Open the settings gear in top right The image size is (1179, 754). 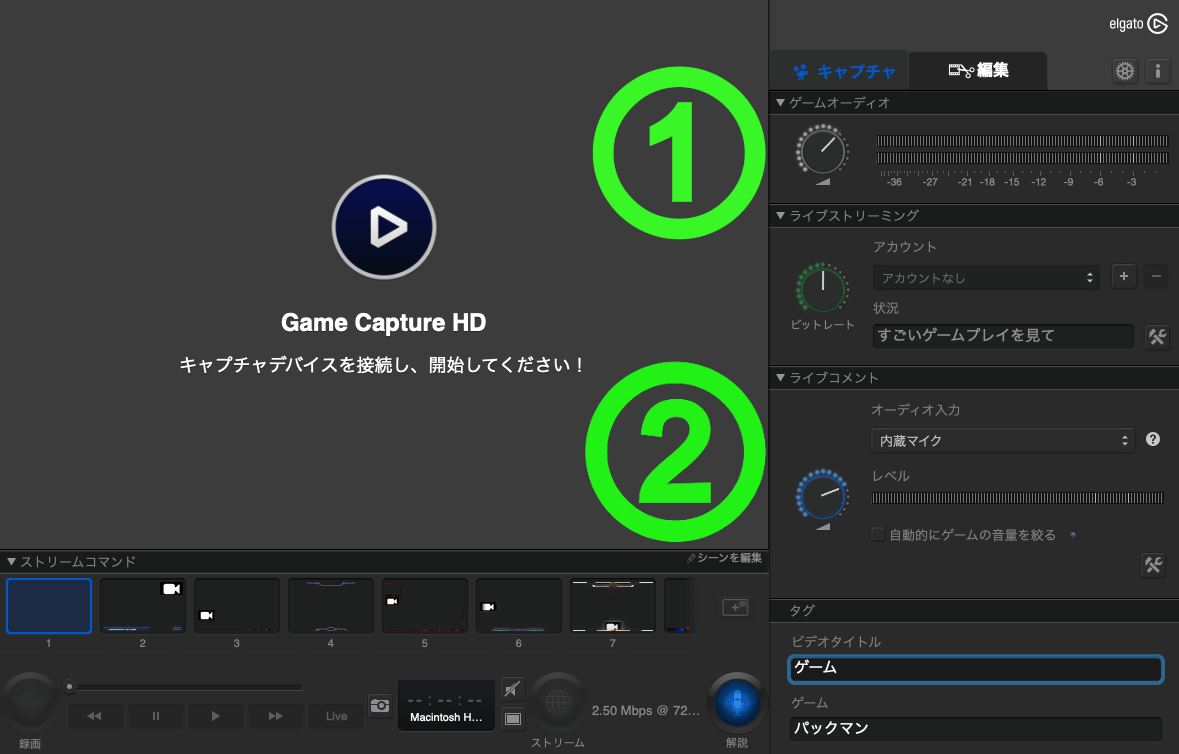1125,71
